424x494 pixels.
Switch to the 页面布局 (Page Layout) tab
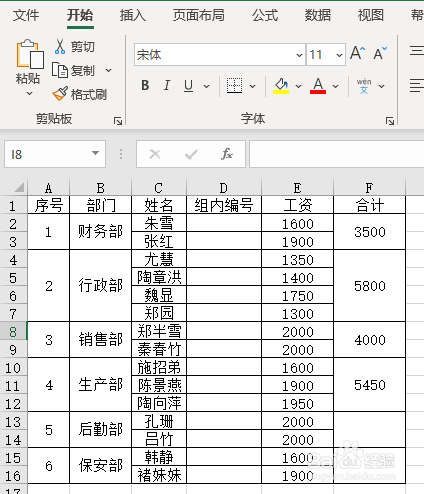coord(199,15)
